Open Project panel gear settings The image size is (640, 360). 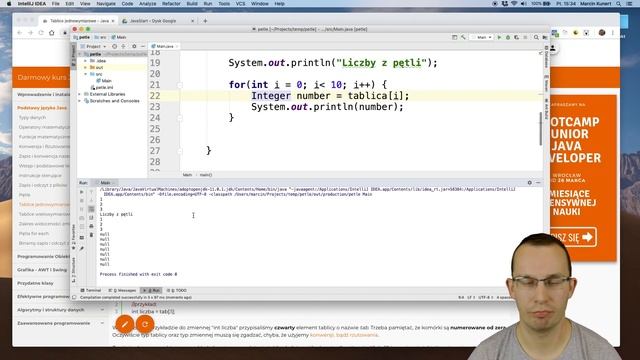pos(134,47)
